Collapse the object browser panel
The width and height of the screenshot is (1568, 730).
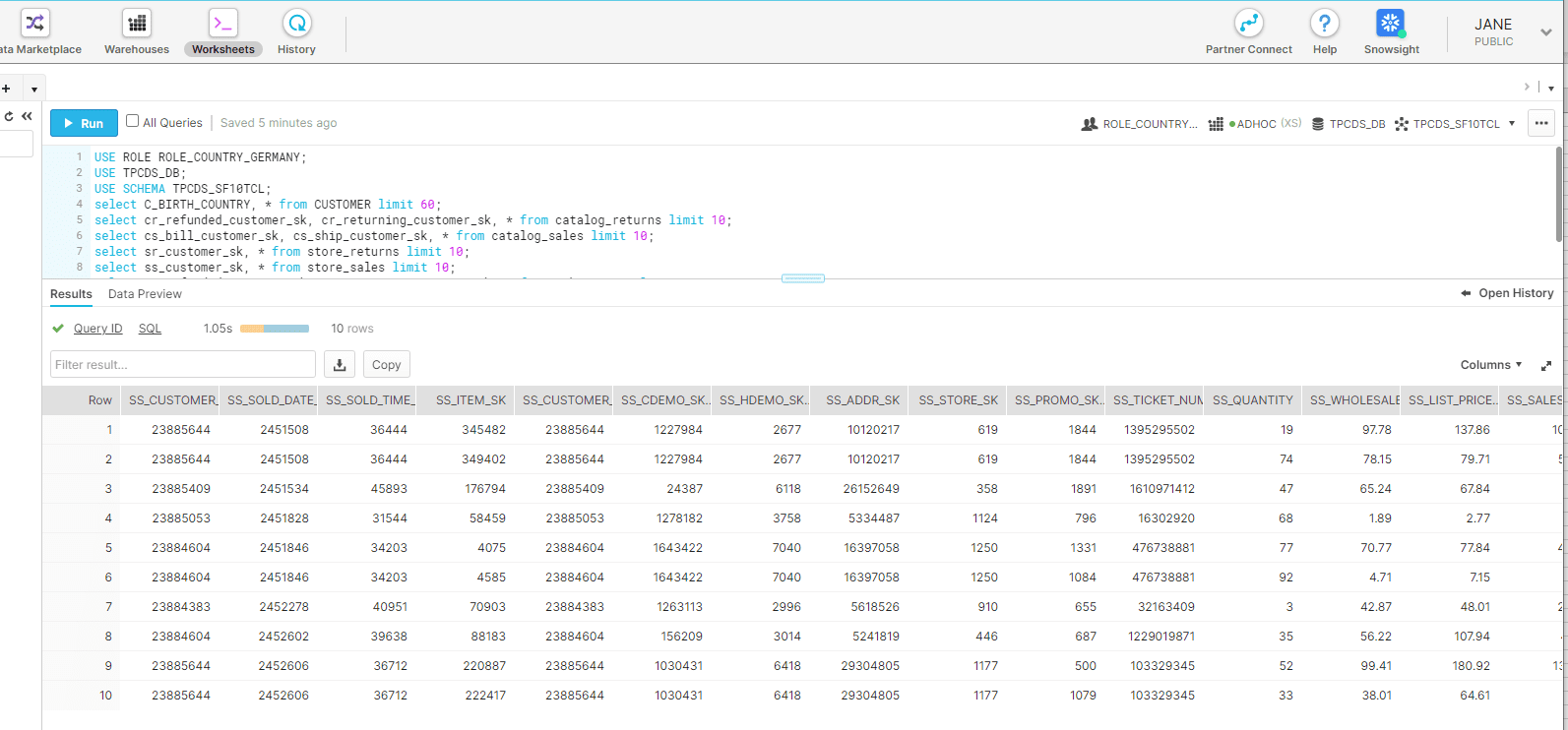28,116
